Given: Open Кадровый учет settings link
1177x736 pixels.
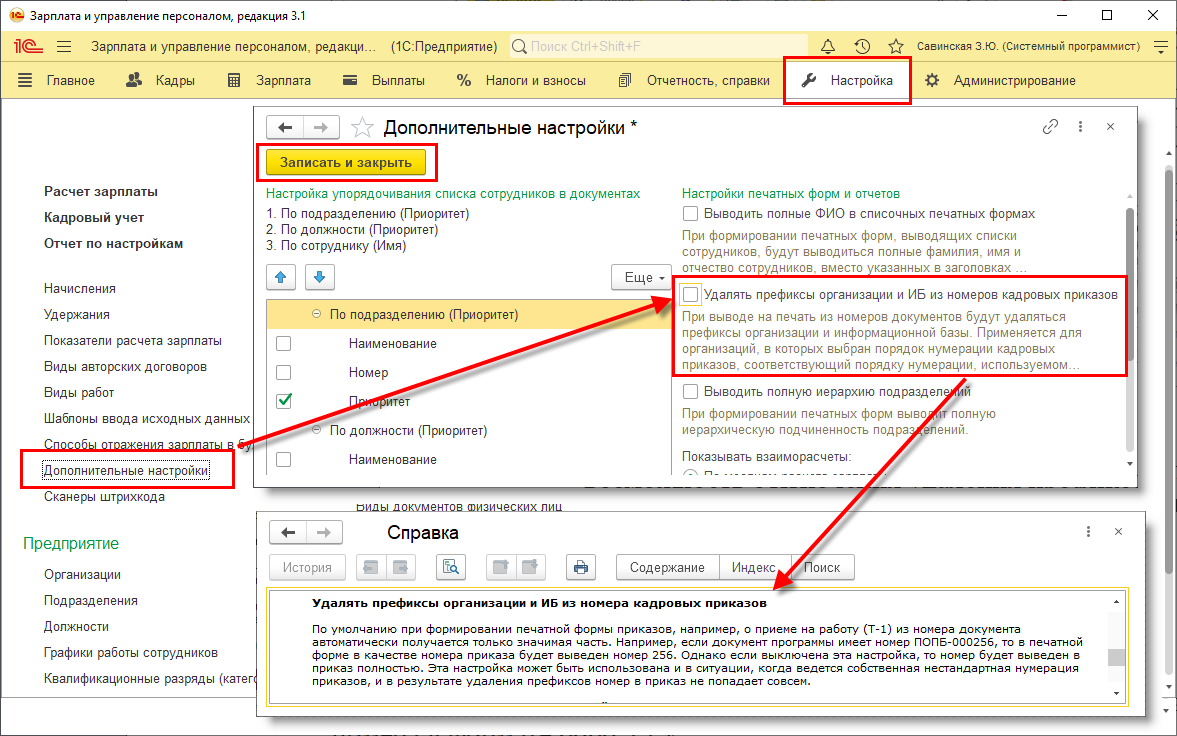Looking at the screenshot, I should [x=94, y=218].
